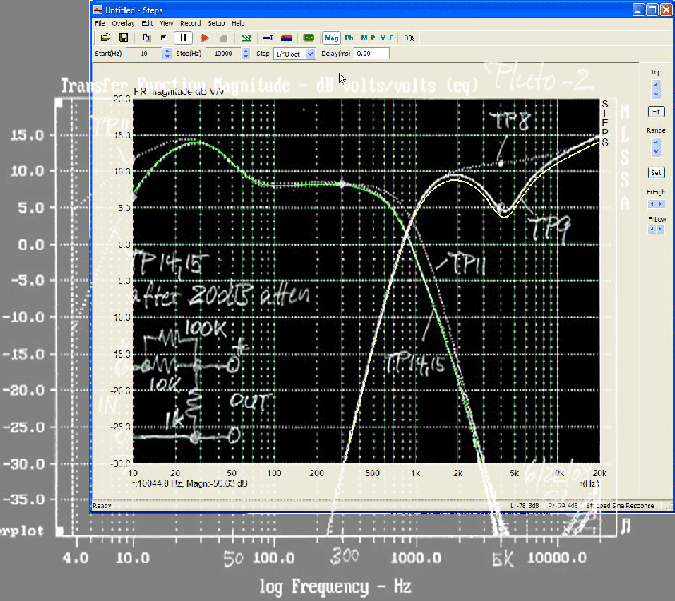Open the Edit menu

pyautogui.click(x=147, y=23)
